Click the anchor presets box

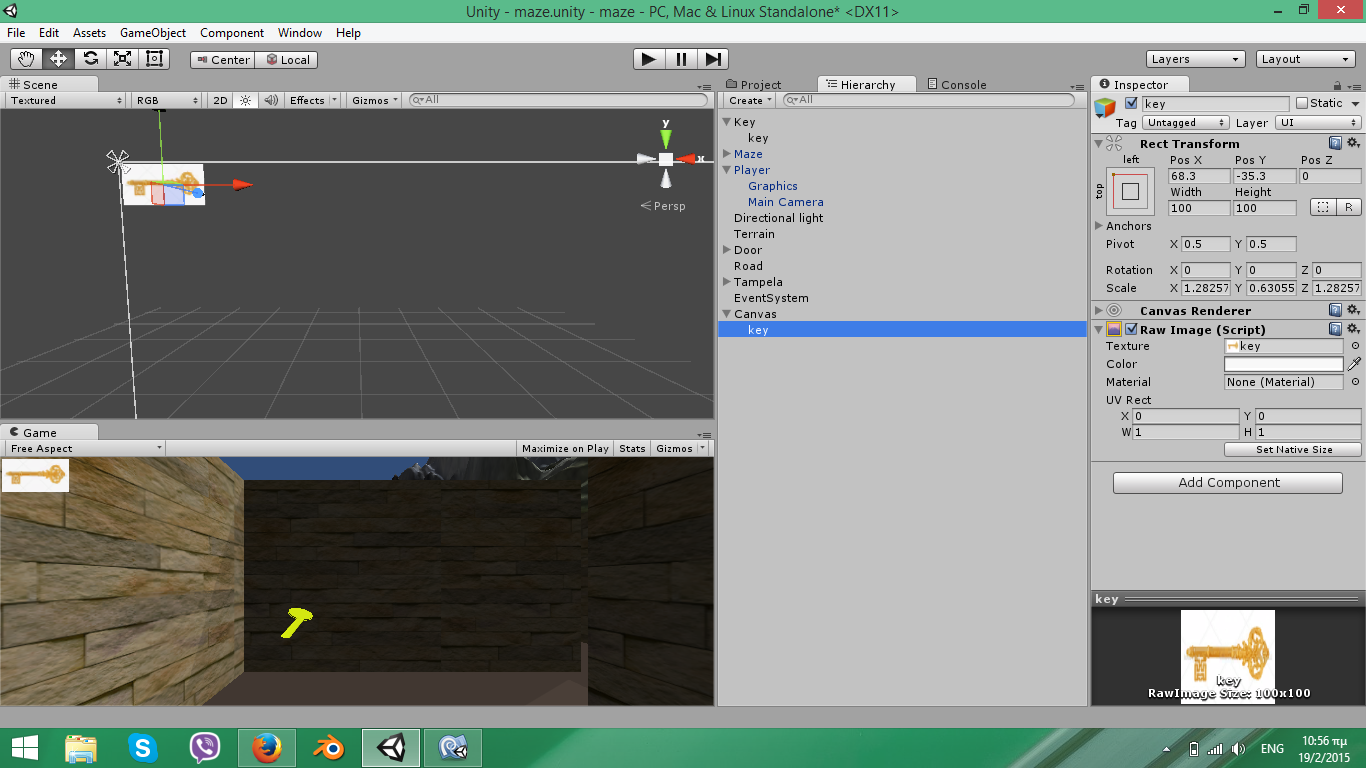click(x=1130, y=191)
